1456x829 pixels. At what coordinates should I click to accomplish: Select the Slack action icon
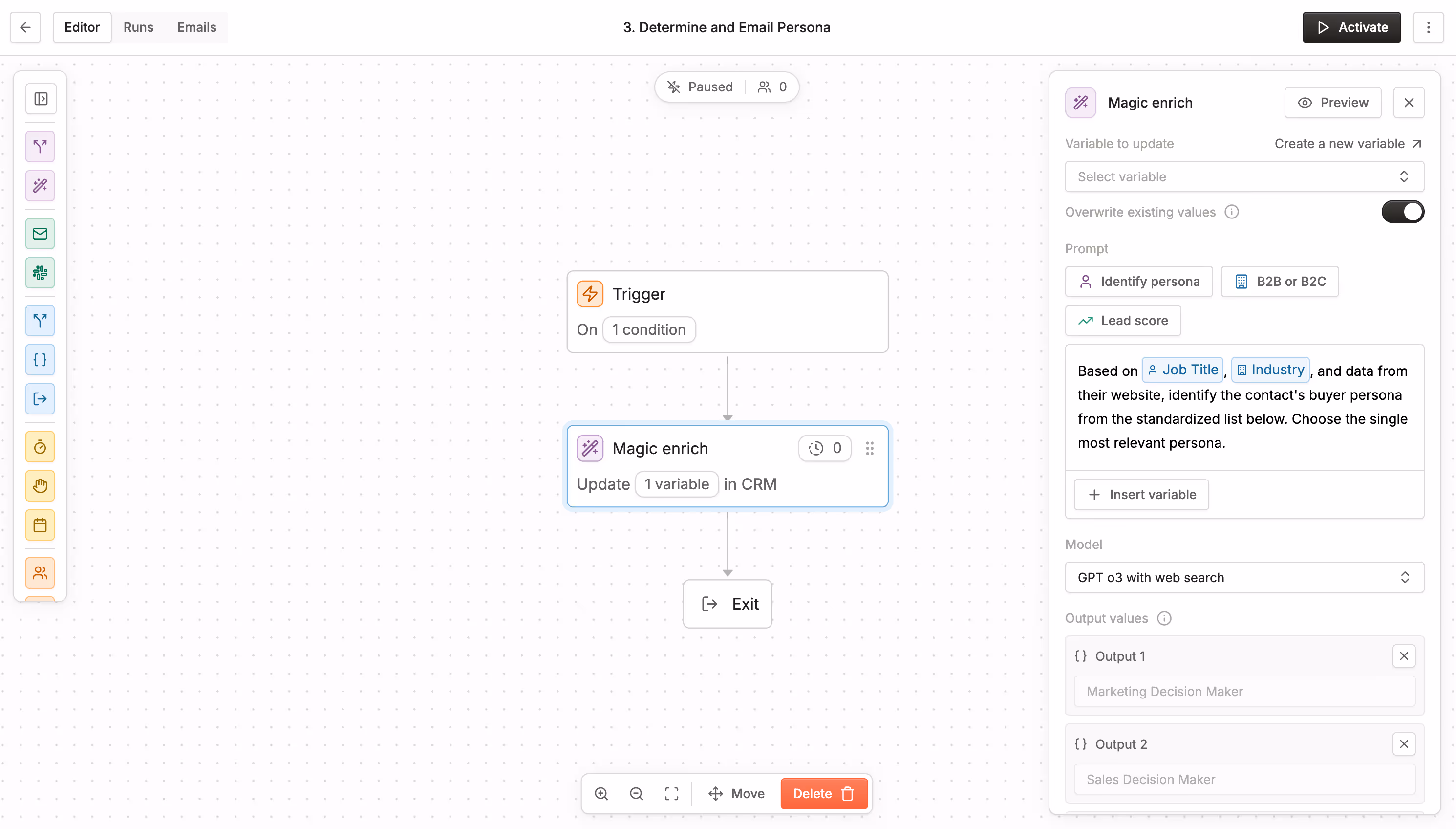(40, 273)
